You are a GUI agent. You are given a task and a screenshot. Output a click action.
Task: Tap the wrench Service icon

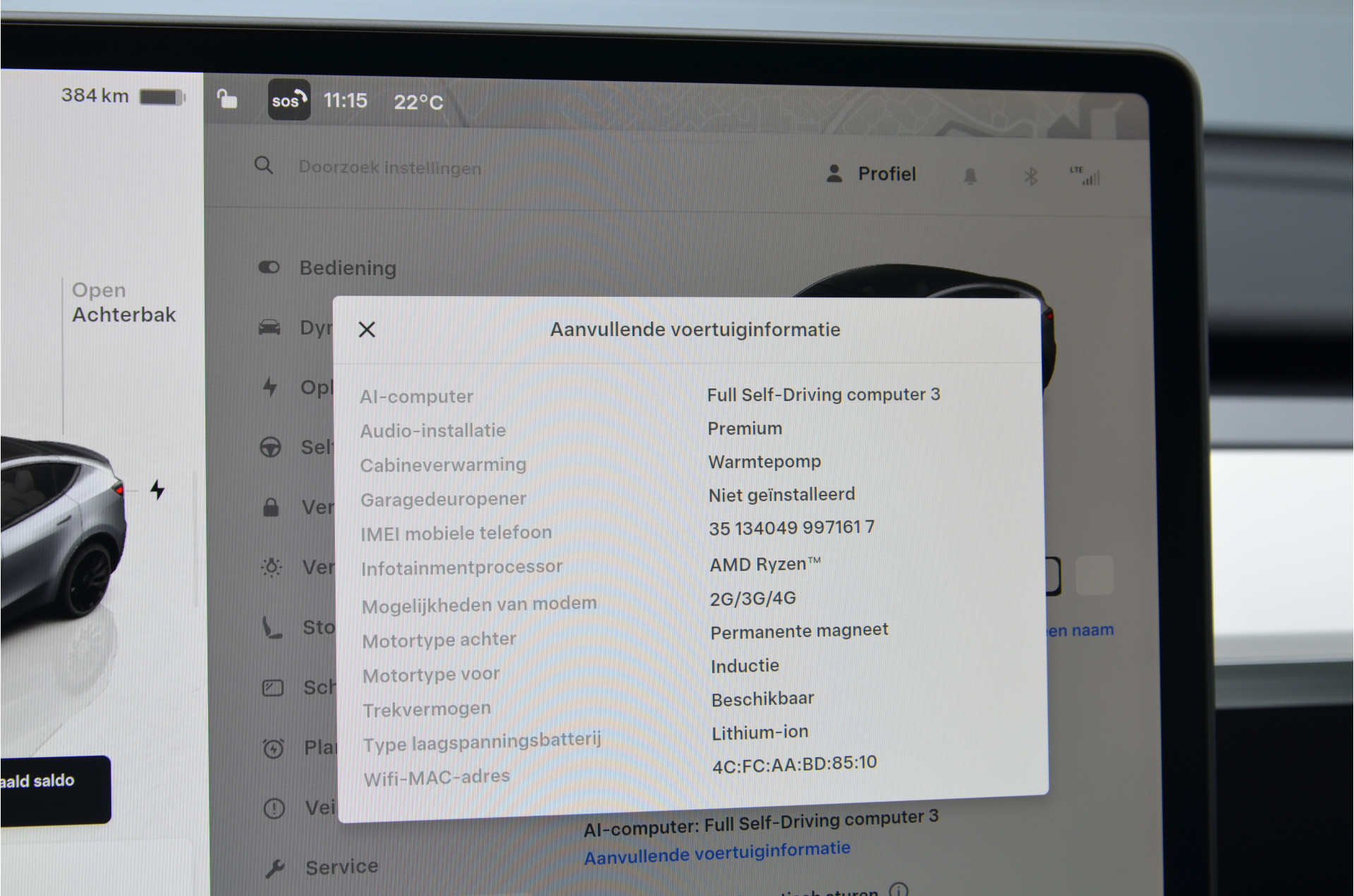pos(275,869)
